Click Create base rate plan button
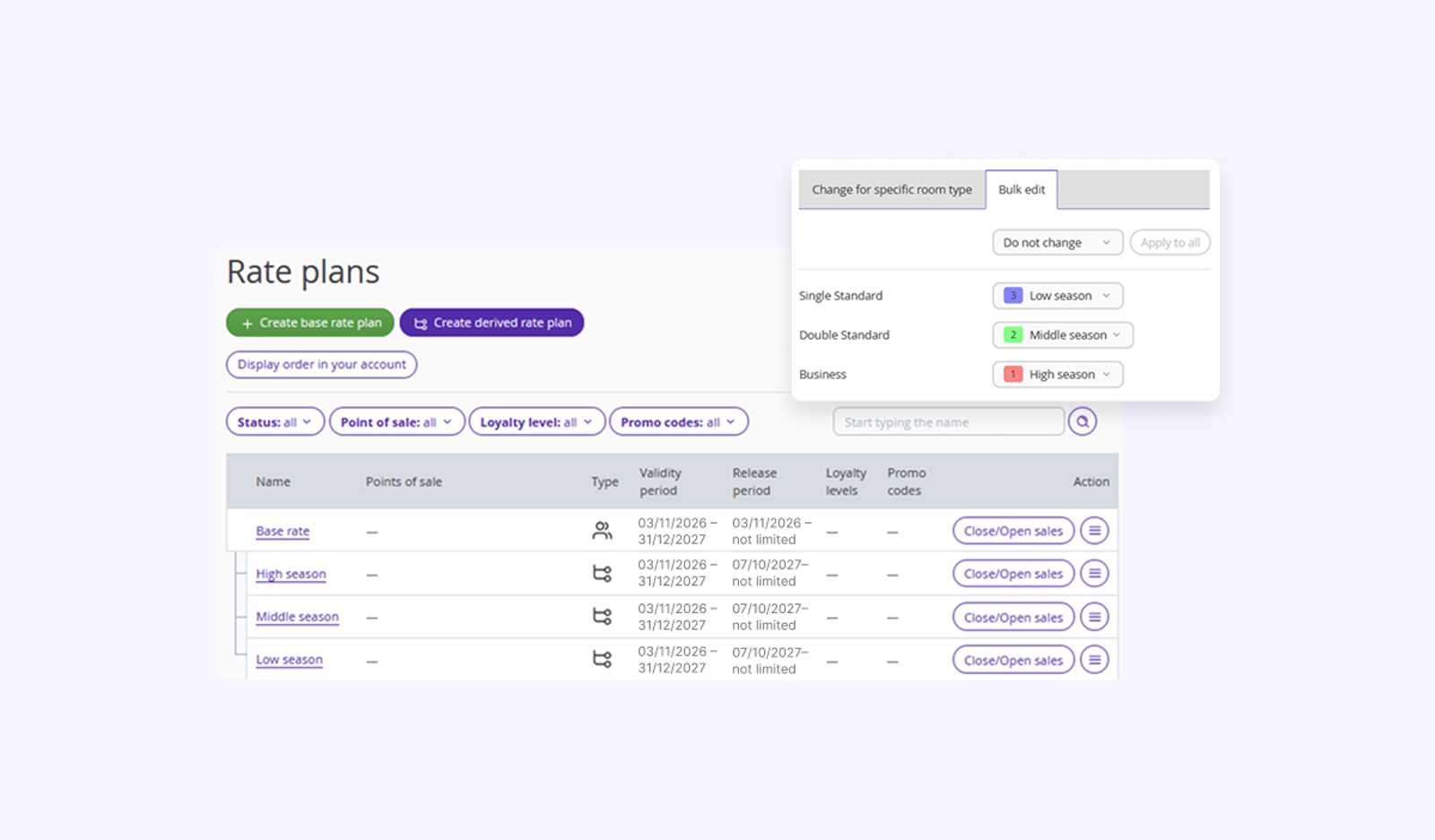 click(x=310, y=323)
